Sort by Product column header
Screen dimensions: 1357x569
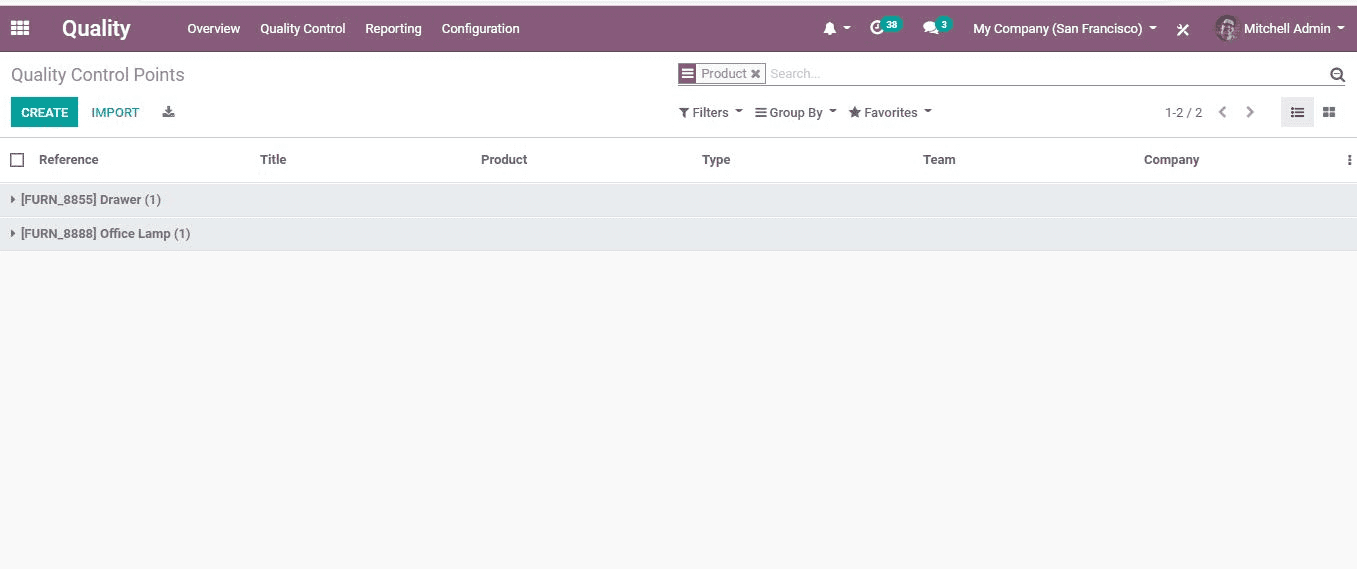pyautogui.click(x=504, y=160)
